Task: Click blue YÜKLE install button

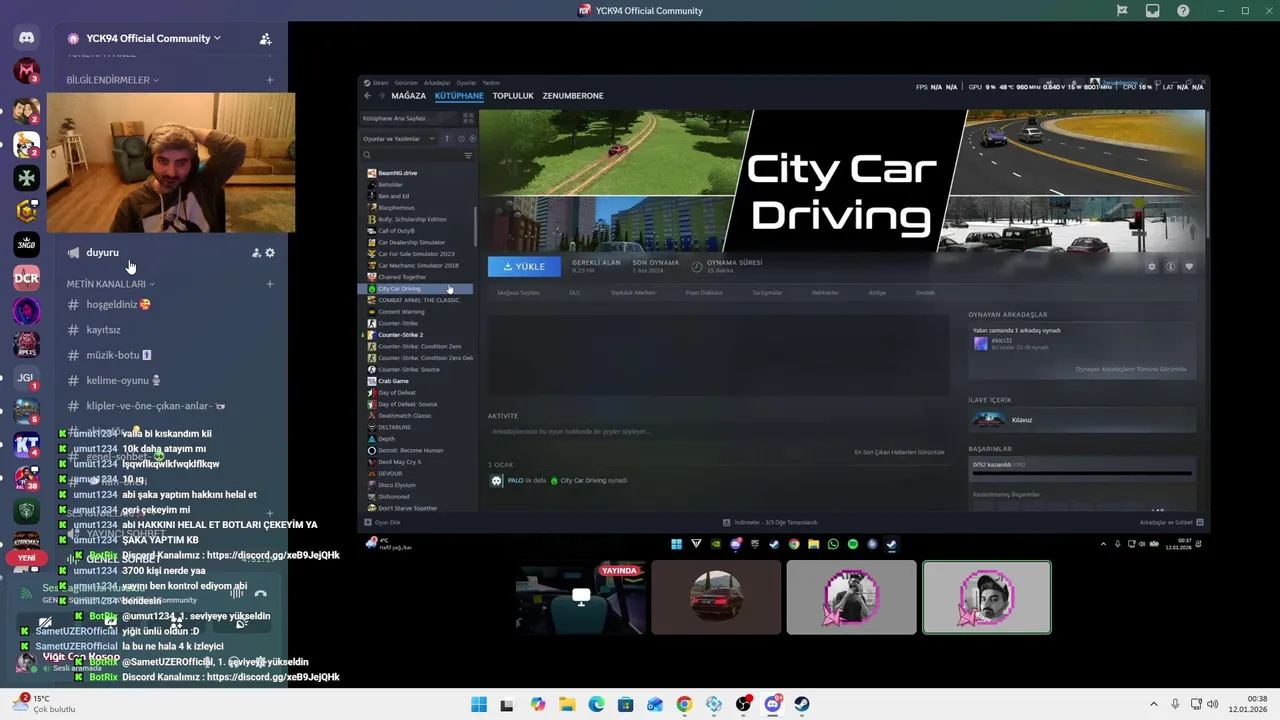Action: pyautogui.click(x=524, y=267)
